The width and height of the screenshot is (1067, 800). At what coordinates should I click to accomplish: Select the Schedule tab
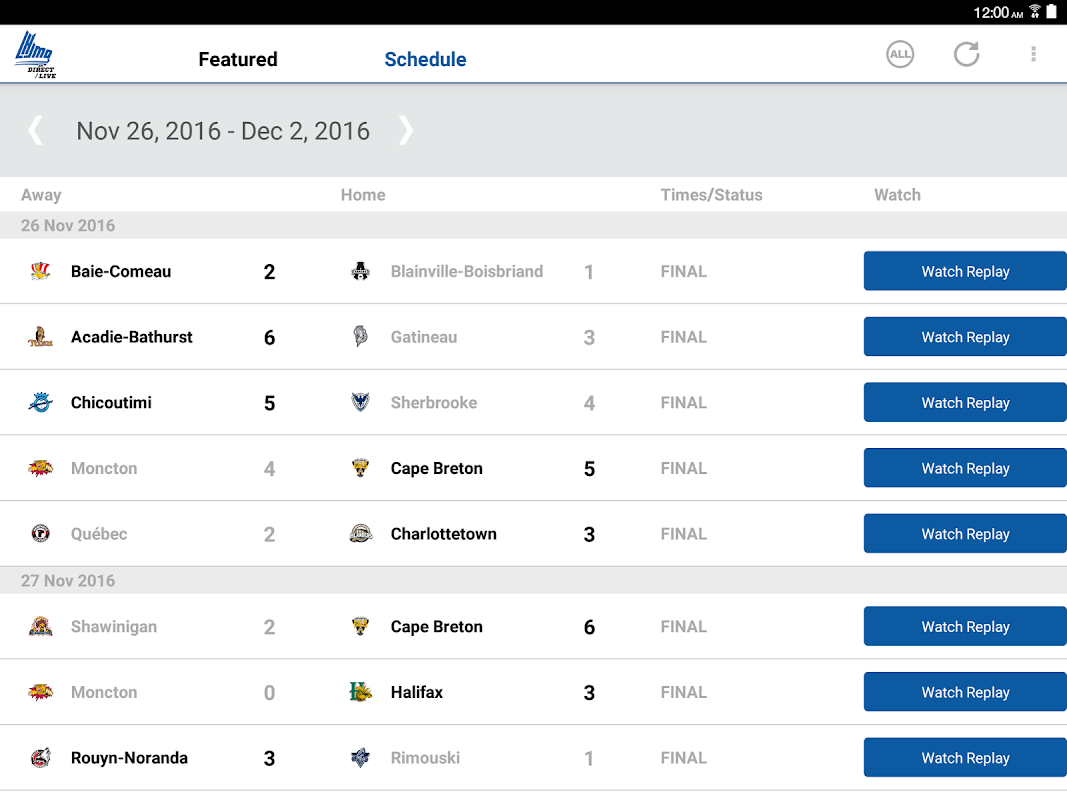click(425, 59)
